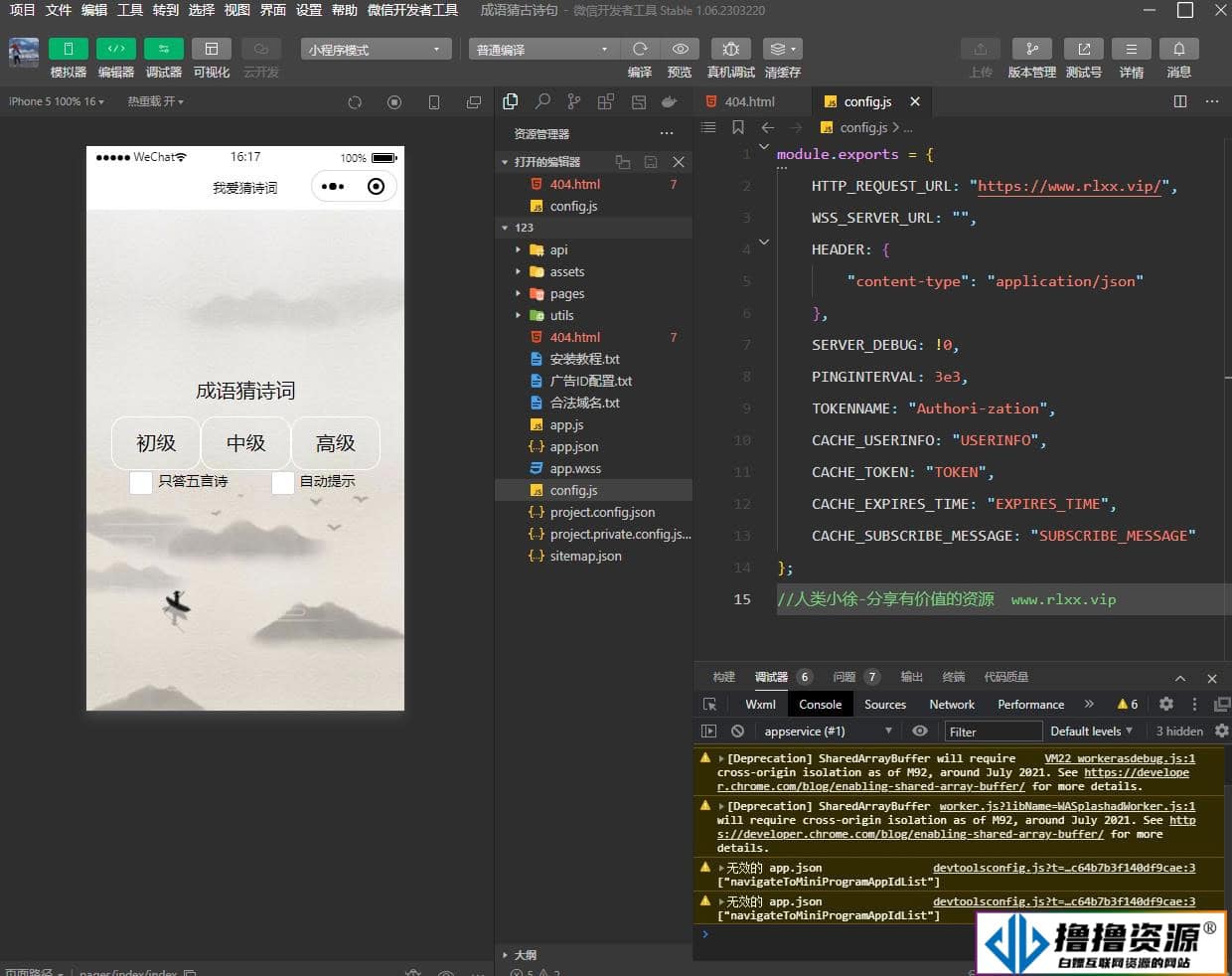Open version management icon
Viewport: 1232px width, 976px height.
pos(1032,49)
